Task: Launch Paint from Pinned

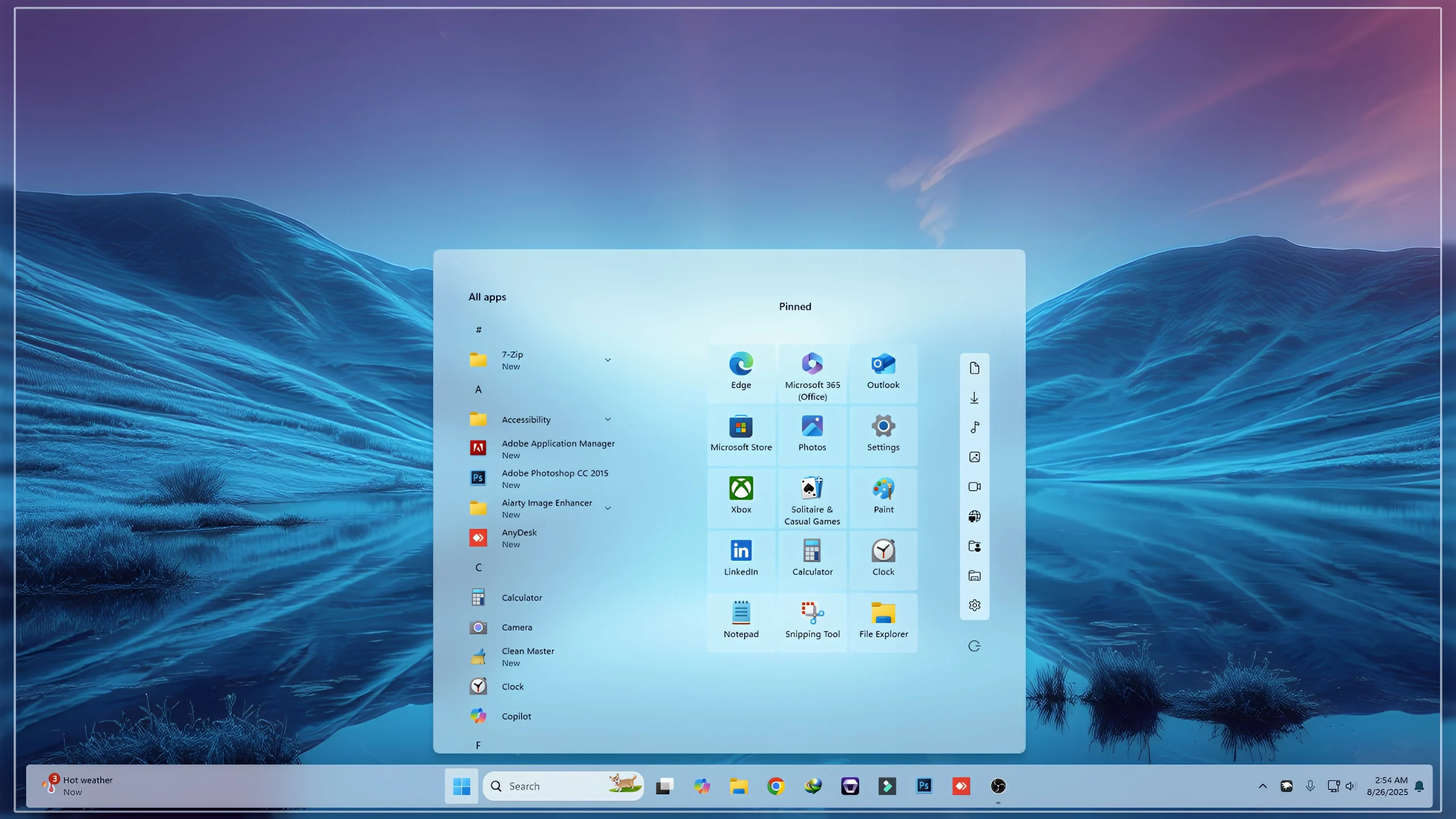Action: coord(883,498)
